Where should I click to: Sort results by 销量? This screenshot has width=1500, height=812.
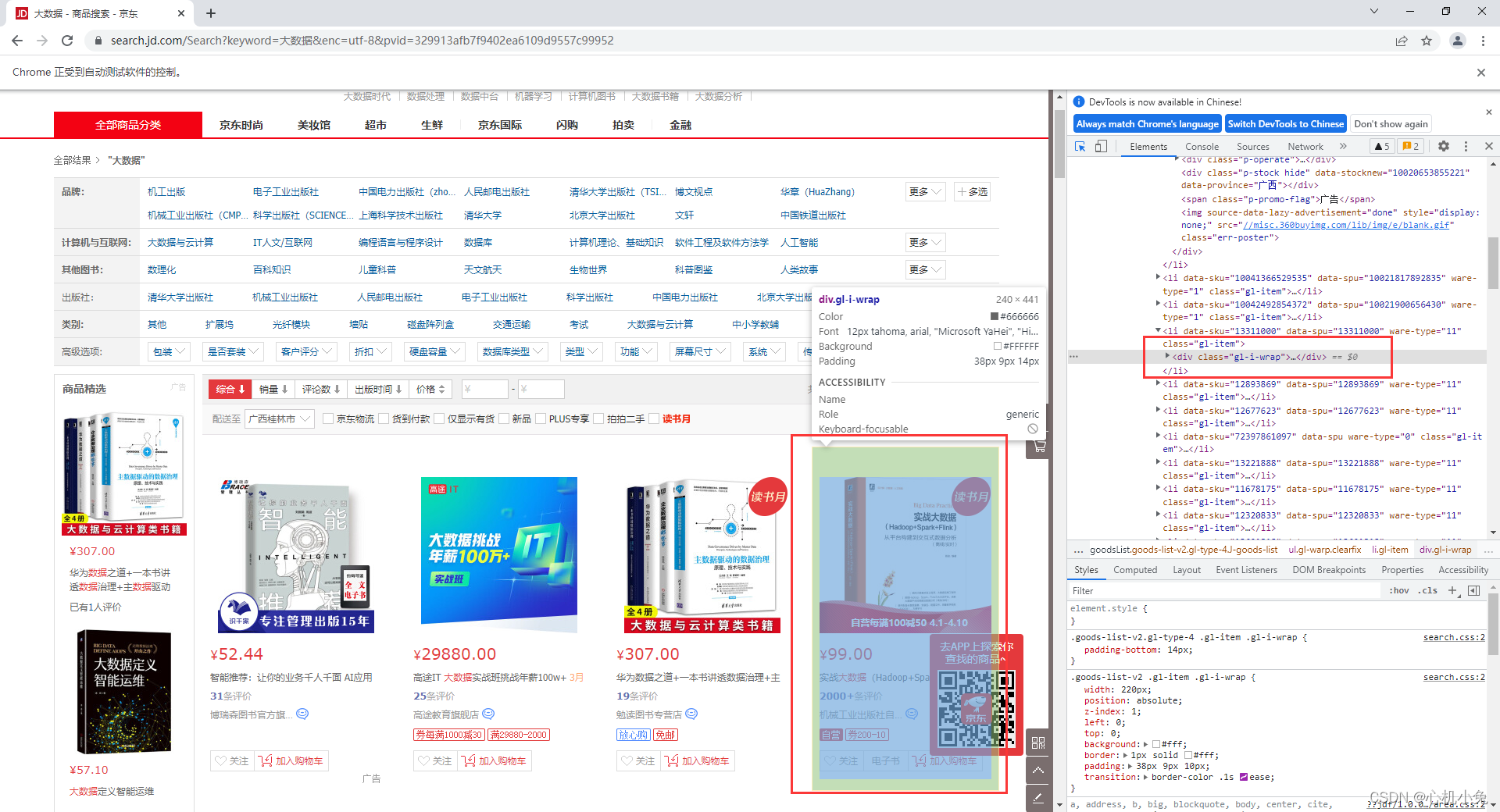[x=273, y=389]
